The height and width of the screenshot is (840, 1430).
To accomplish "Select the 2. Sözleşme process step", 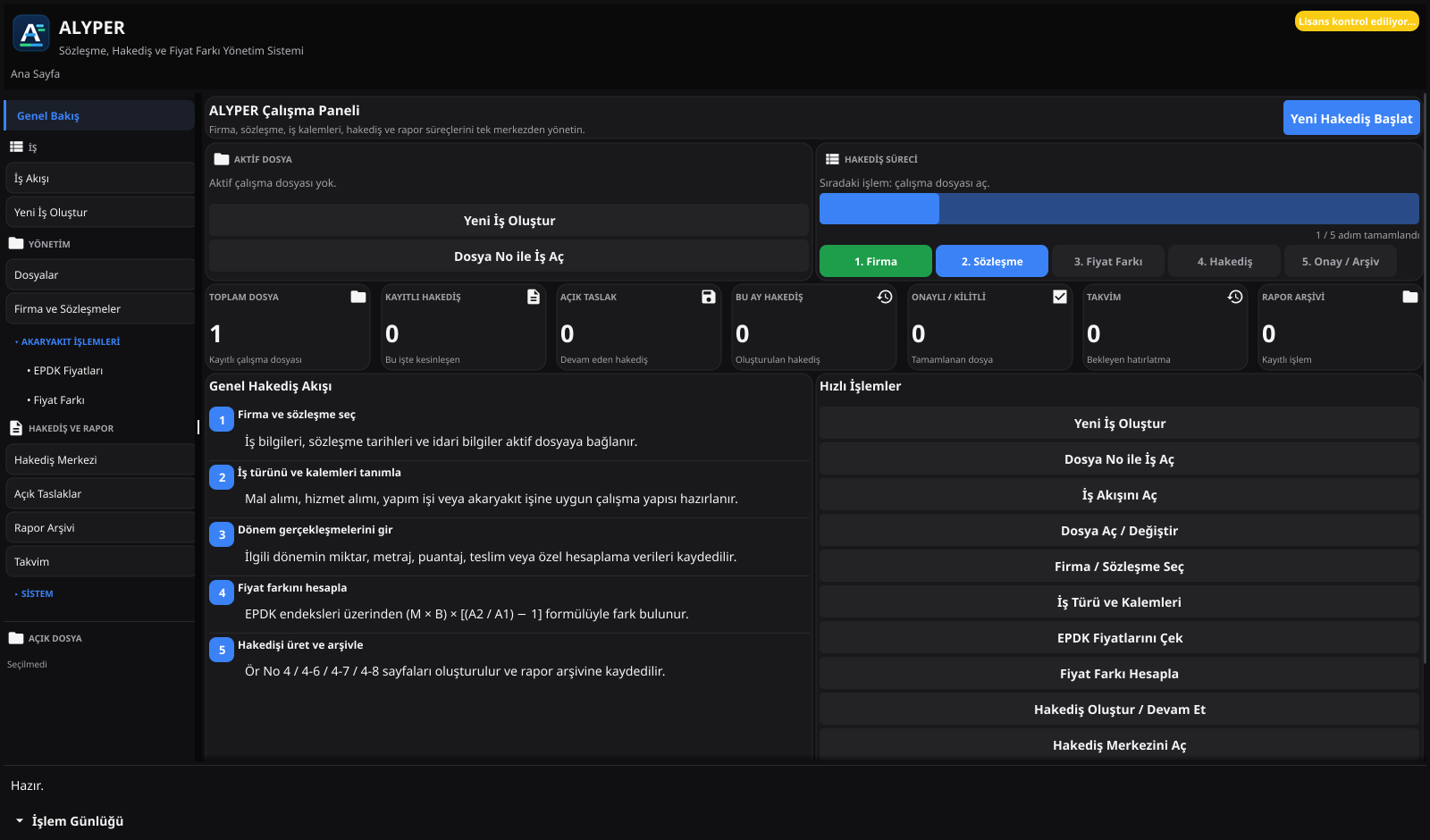I will click(992, 261).
